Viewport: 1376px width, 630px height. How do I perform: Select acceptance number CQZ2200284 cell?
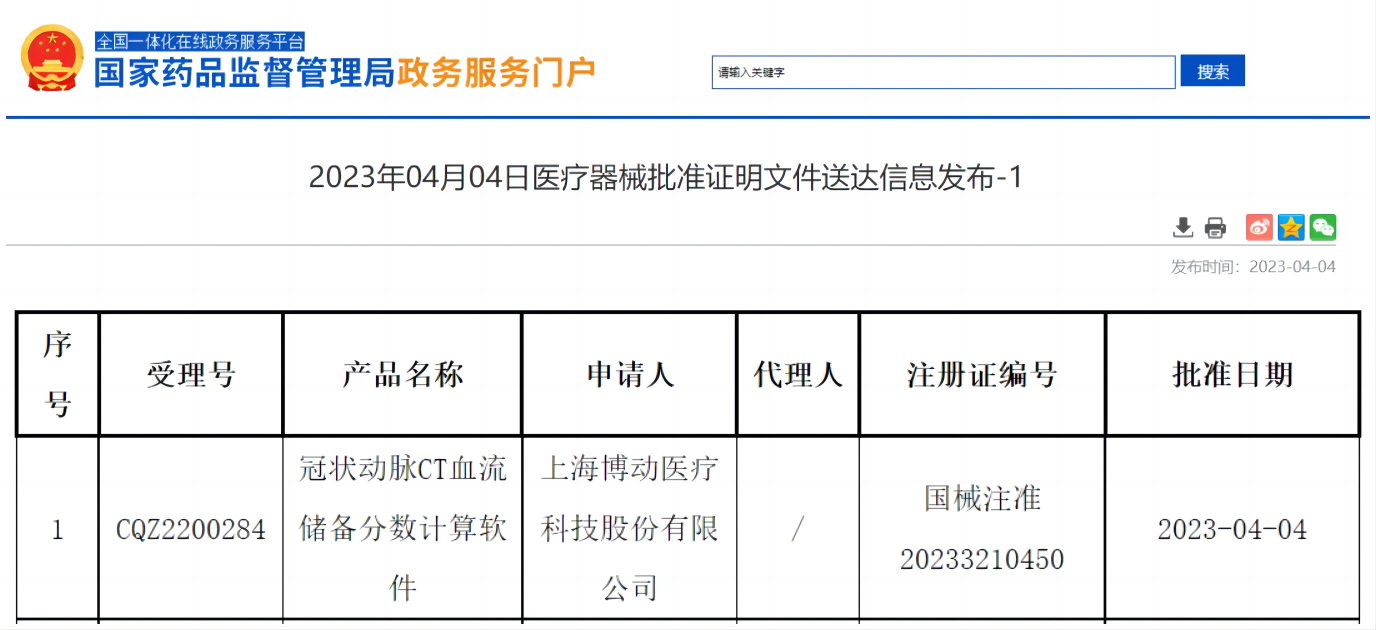point(190,529)
